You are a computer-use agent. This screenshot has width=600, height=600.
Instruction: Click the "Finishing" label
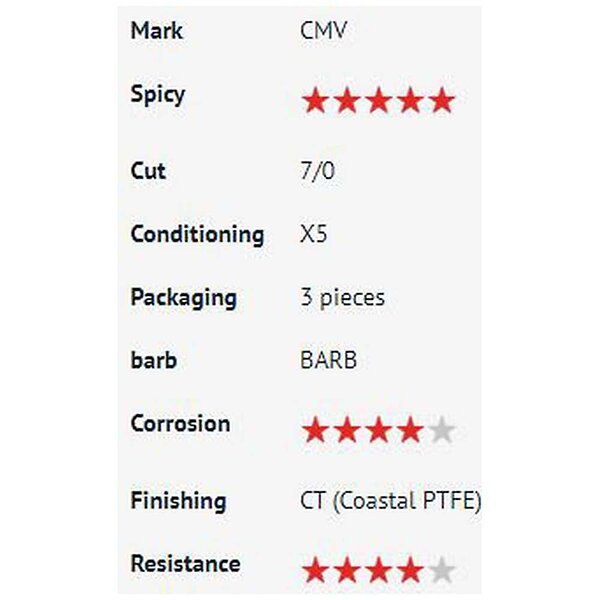pyautogui.click(x=178, y=501)
